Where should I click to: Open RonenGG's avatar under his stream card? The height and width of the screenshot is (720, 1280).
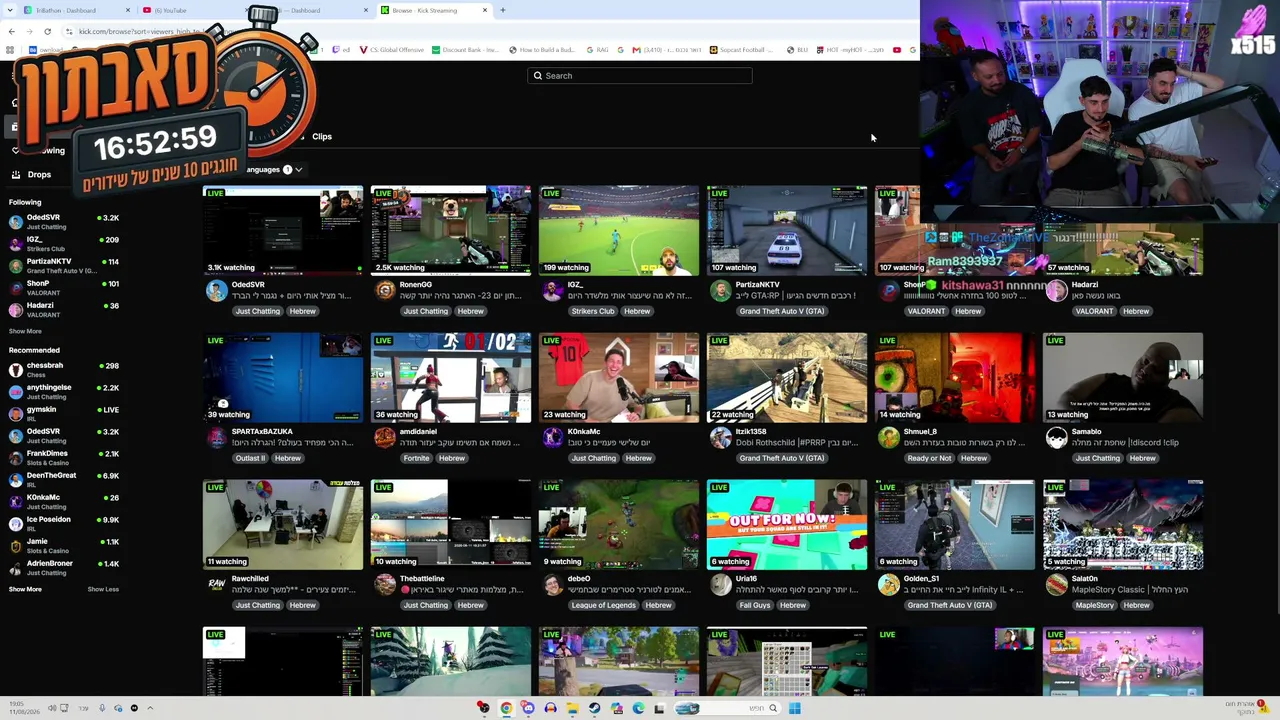385,291
